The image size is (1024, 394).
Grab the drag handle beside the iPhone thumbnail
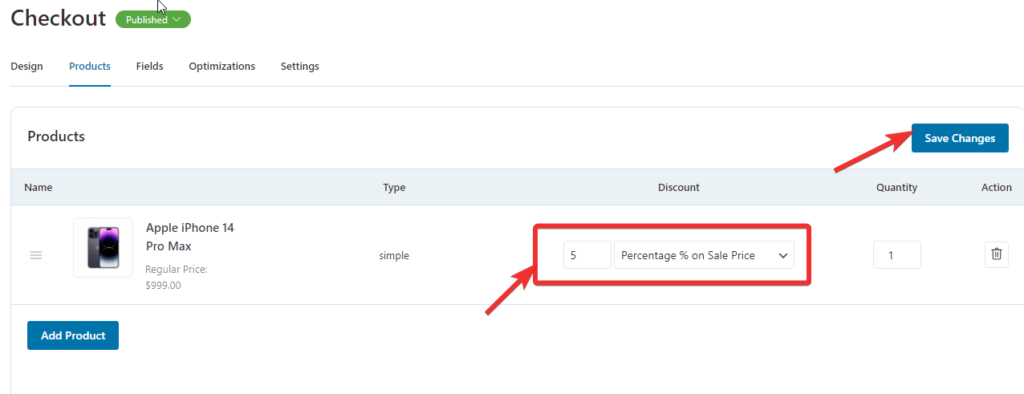pos(36,255)
